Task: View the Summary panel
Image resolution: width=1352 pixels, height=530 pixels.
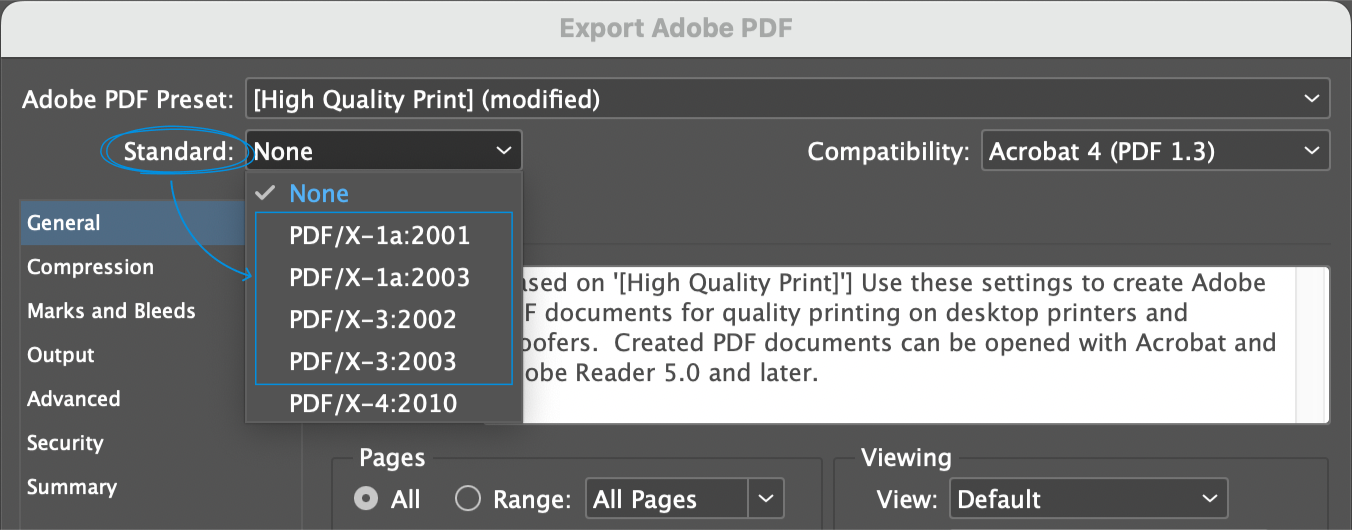Action: coord(72,487)
